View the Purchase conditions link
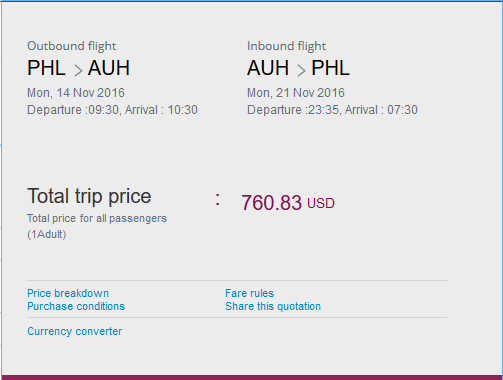The image size is (503, 380). [76, 306]
